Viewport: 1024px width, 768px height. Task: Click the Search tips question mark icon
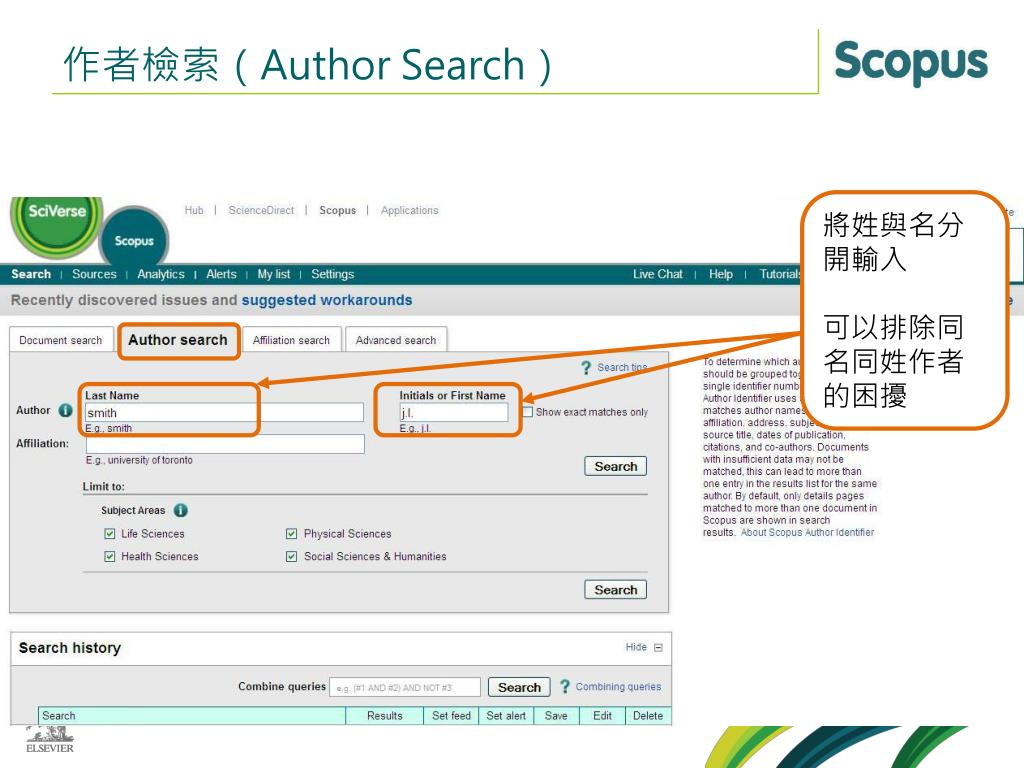586,368
